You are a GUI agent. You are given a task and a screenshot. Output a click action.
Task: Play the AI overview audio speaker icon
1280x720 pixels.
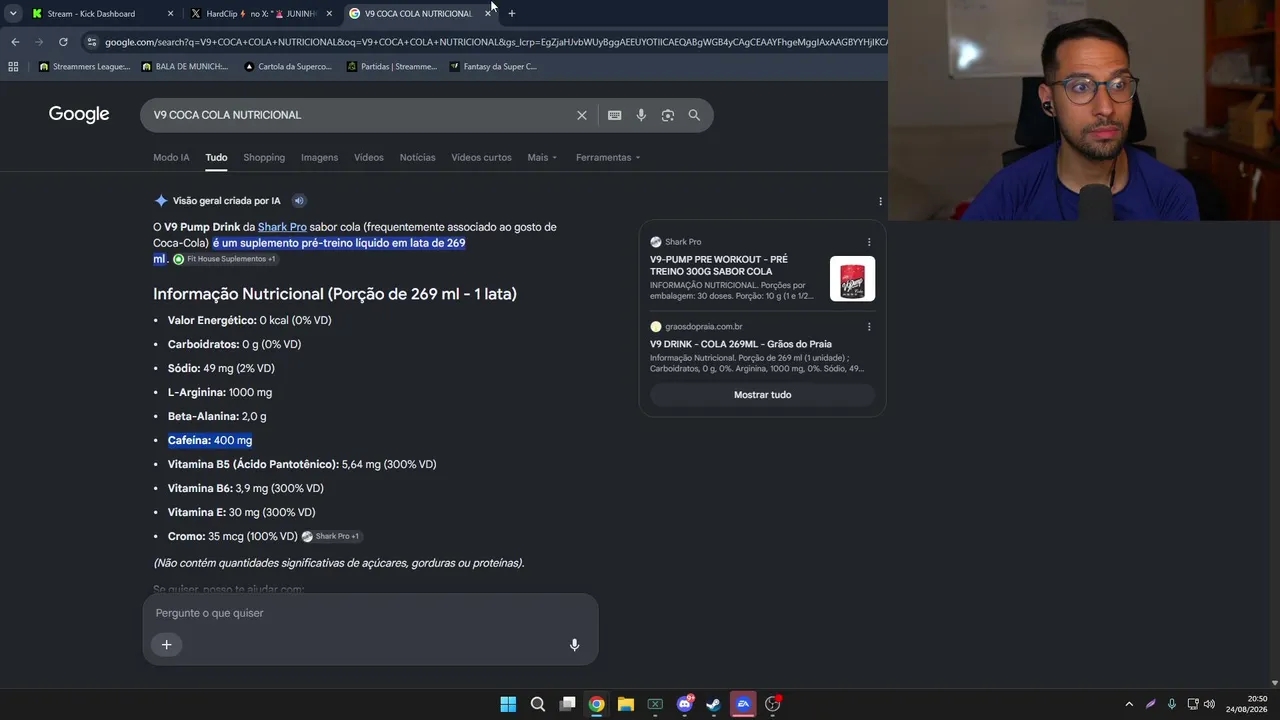[299, 201]
